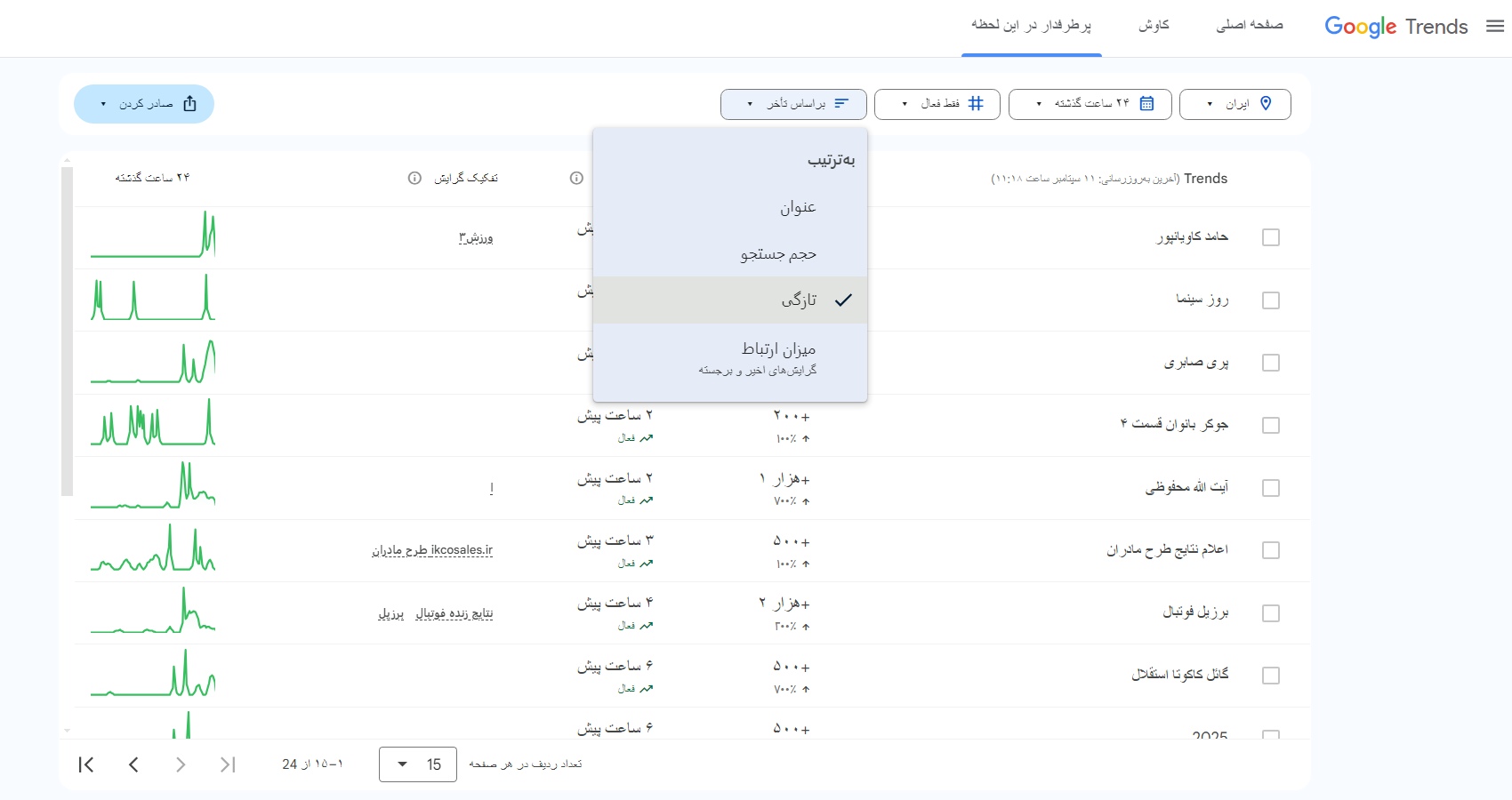The image size is (1512, 800).
Task: Open پرطرفدار در این لحظه tab
Action: pos(1032,25)
